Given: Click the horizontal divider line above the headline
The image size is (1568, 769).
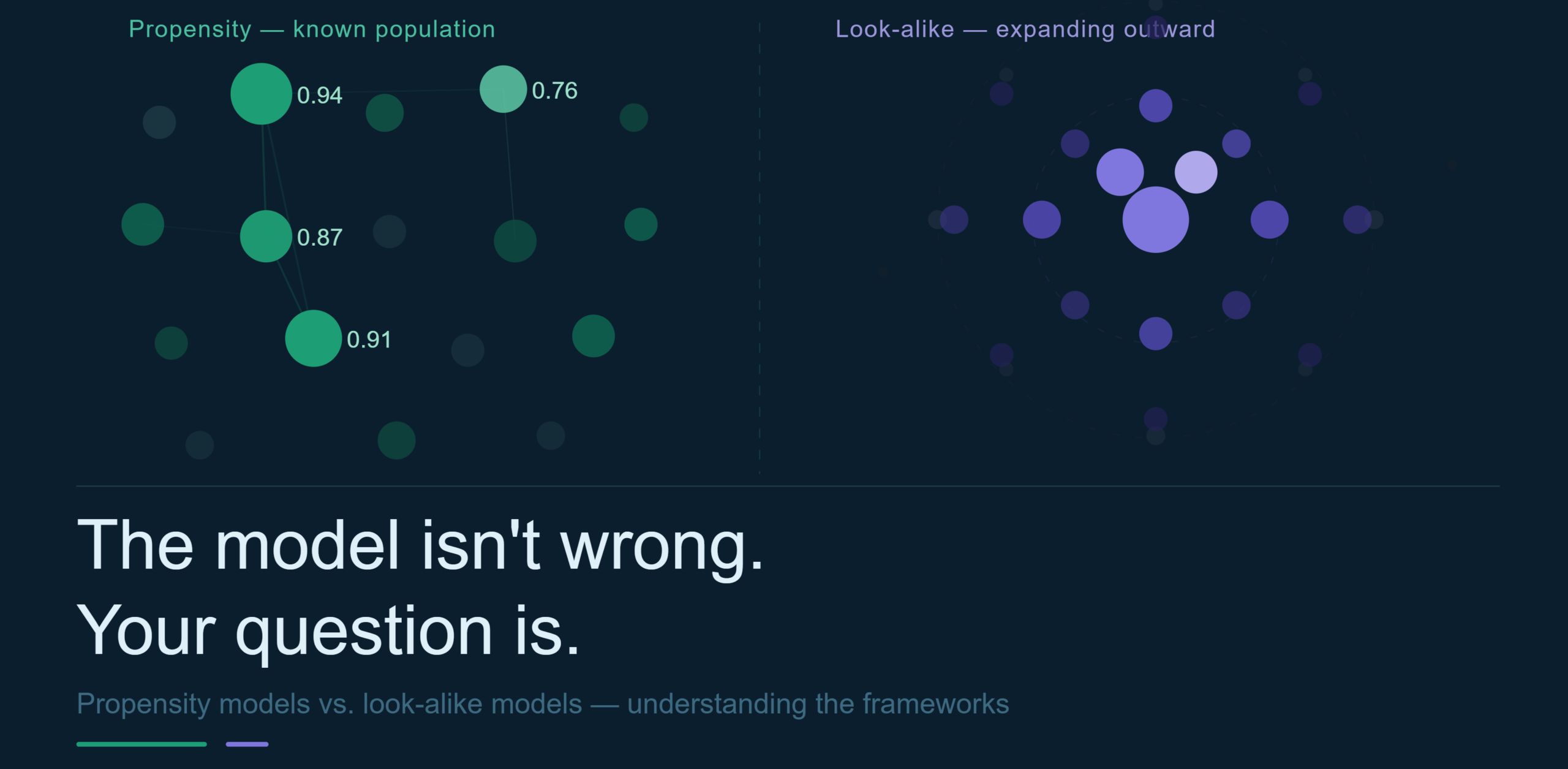Looking at the screenshot, I should (x=788, y=486).
